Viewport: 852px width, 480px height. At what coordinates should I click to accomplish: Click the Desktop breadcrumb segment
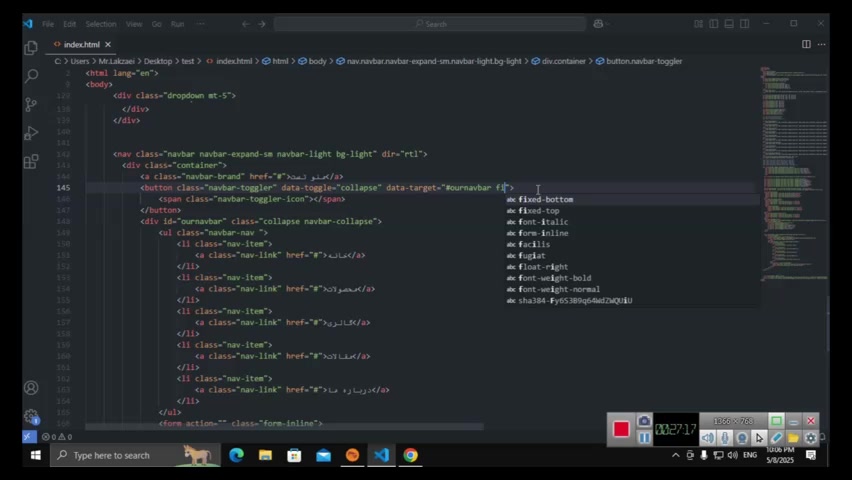tap(158, 61)
